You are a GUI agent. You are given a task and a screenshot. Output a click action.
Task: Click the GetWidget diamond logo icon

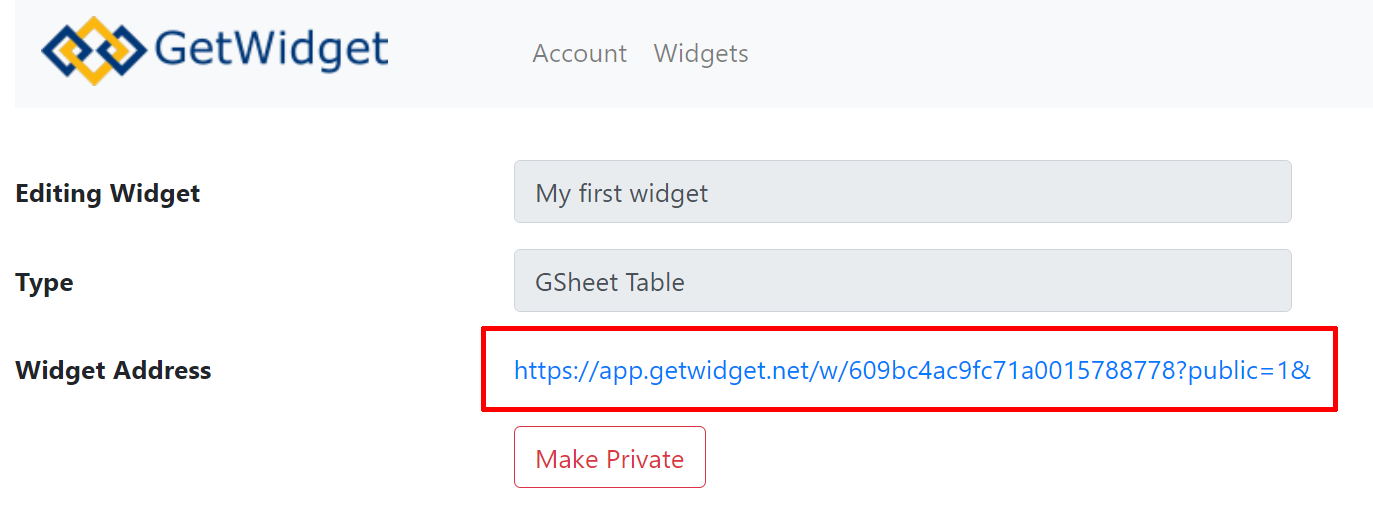pos(93,50)
